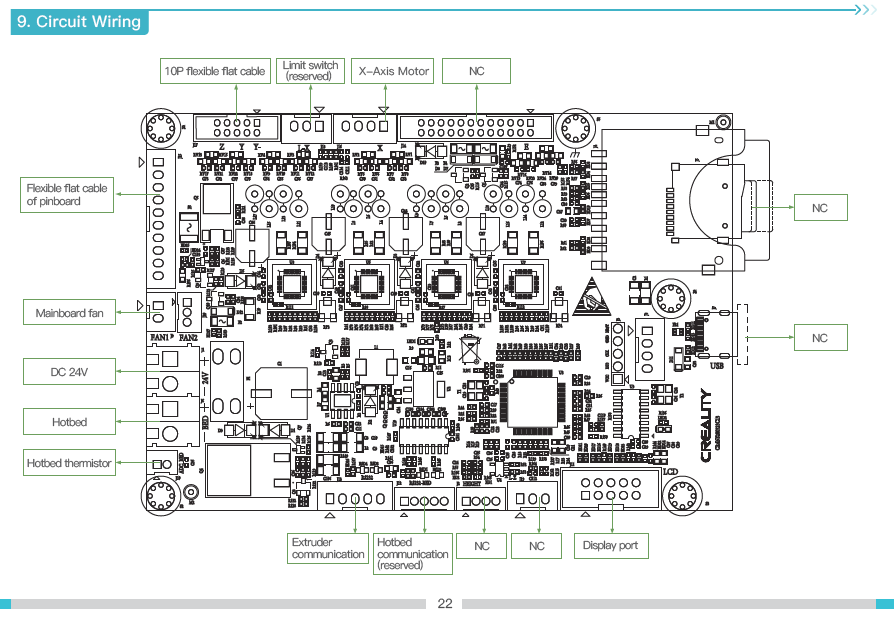Click the 10-pin flat cable connector
Viewport: 894px width, 617px height.
(x=237, y=128)
